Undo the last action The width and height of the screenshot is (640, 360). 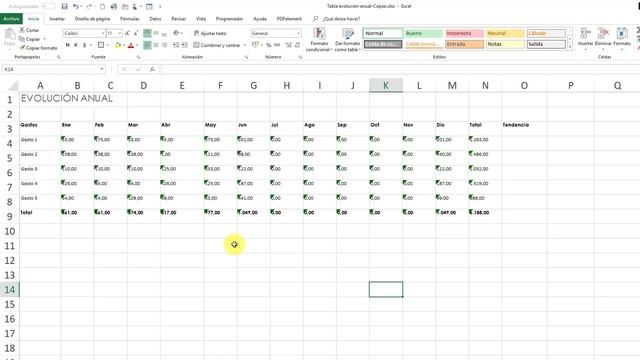pos(76,7)
